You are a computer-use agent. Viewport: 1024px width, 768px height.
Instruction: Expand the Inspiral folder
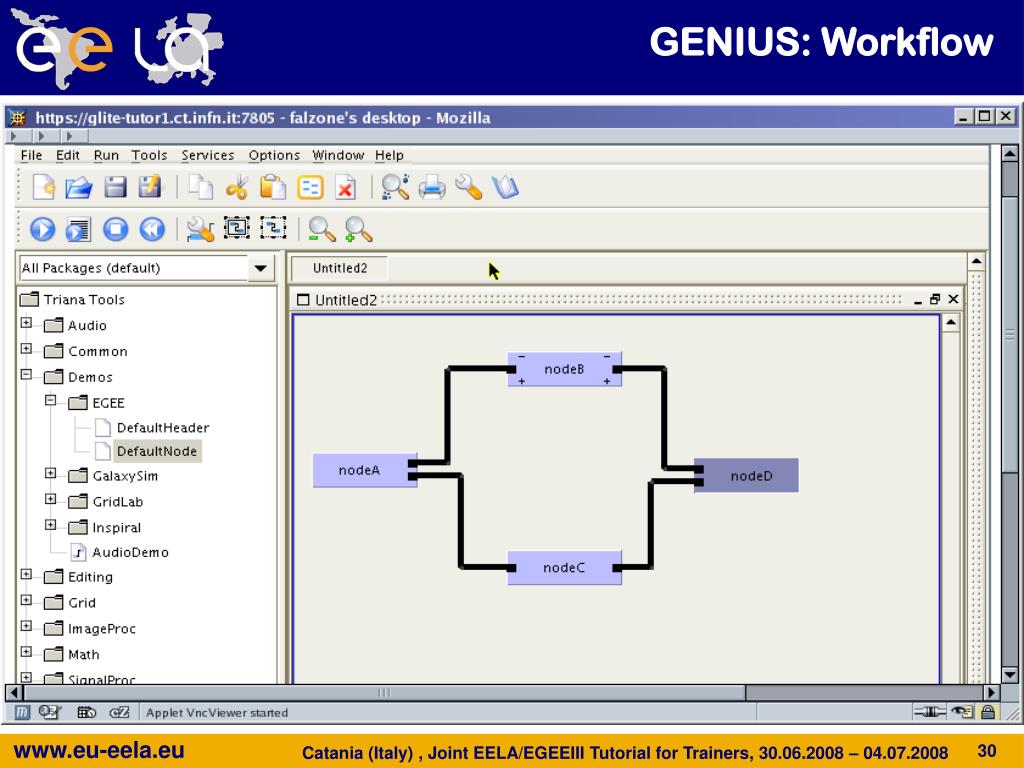pos(50,525)
